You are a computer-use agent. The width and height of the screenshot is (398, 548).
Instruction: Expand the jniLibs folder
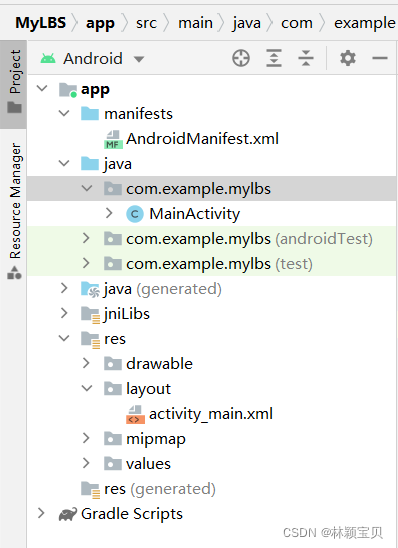(x=64, y=313)
